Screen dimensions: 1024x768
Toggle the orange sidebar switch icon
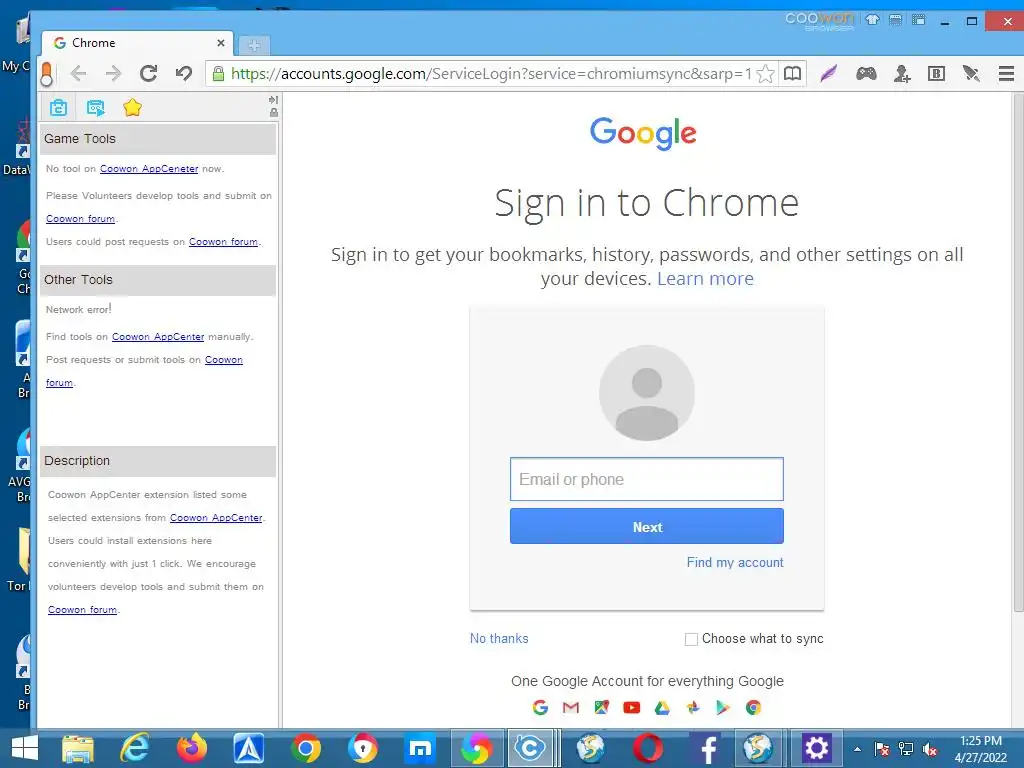pos(46,74)
